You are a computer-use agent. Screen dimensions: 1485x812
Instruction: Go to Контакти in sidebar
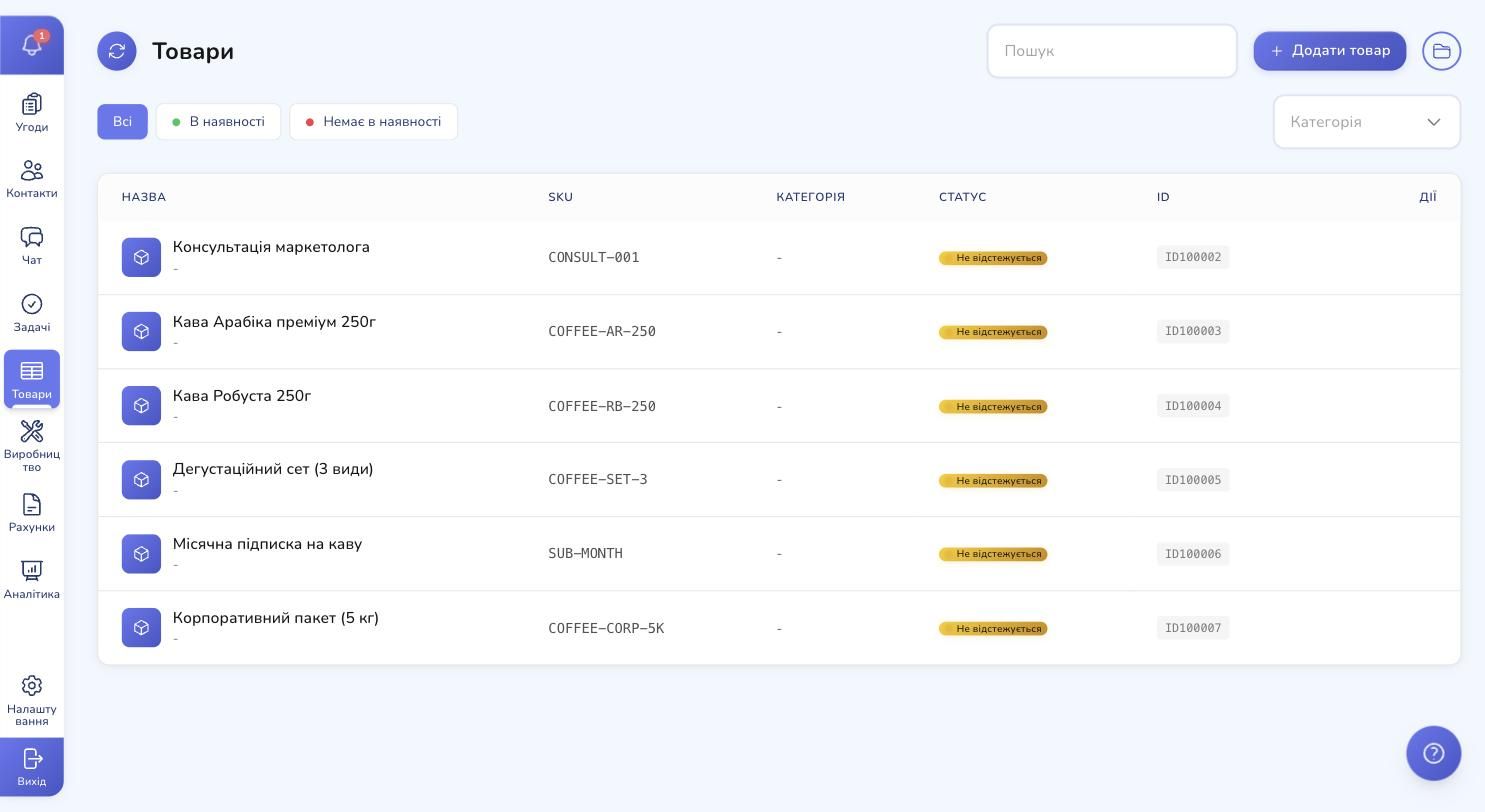pyautogui.click(x=32, y=180)
